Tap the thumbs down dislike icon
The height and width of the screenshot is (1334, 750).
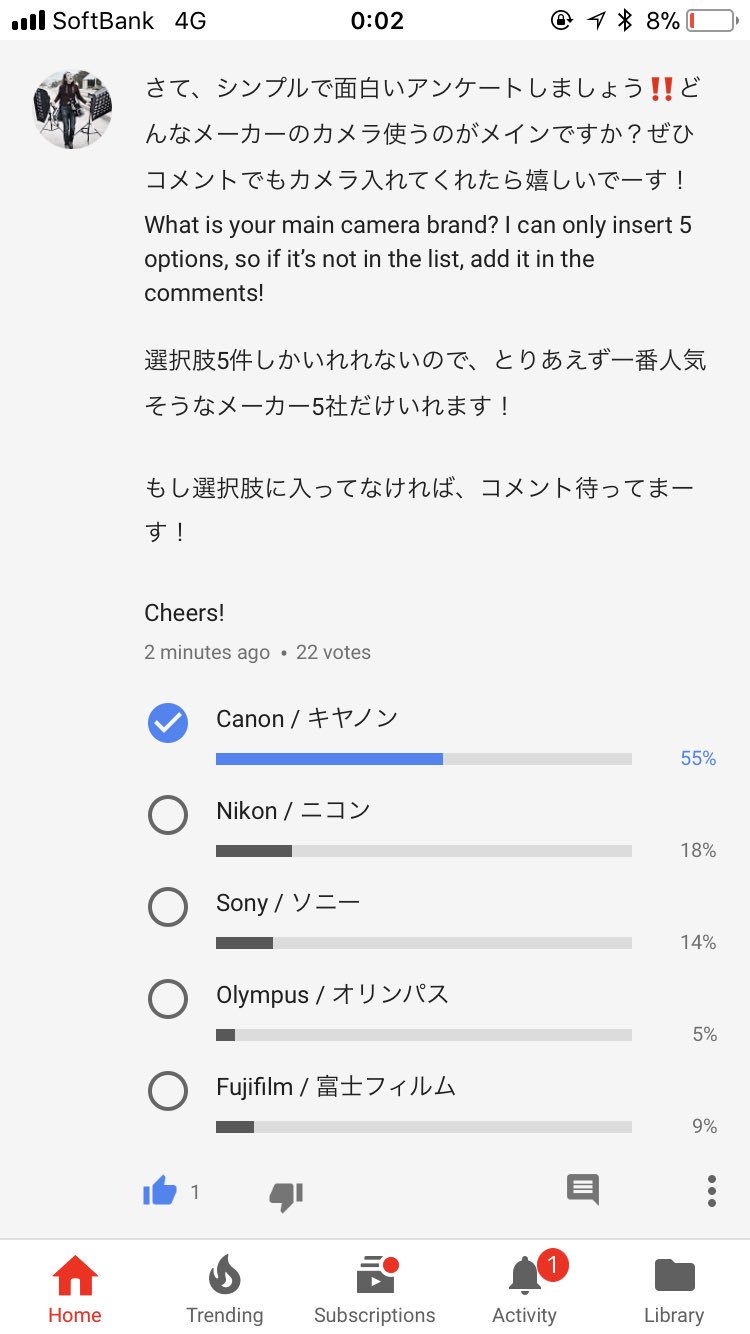coord(286,1195)
